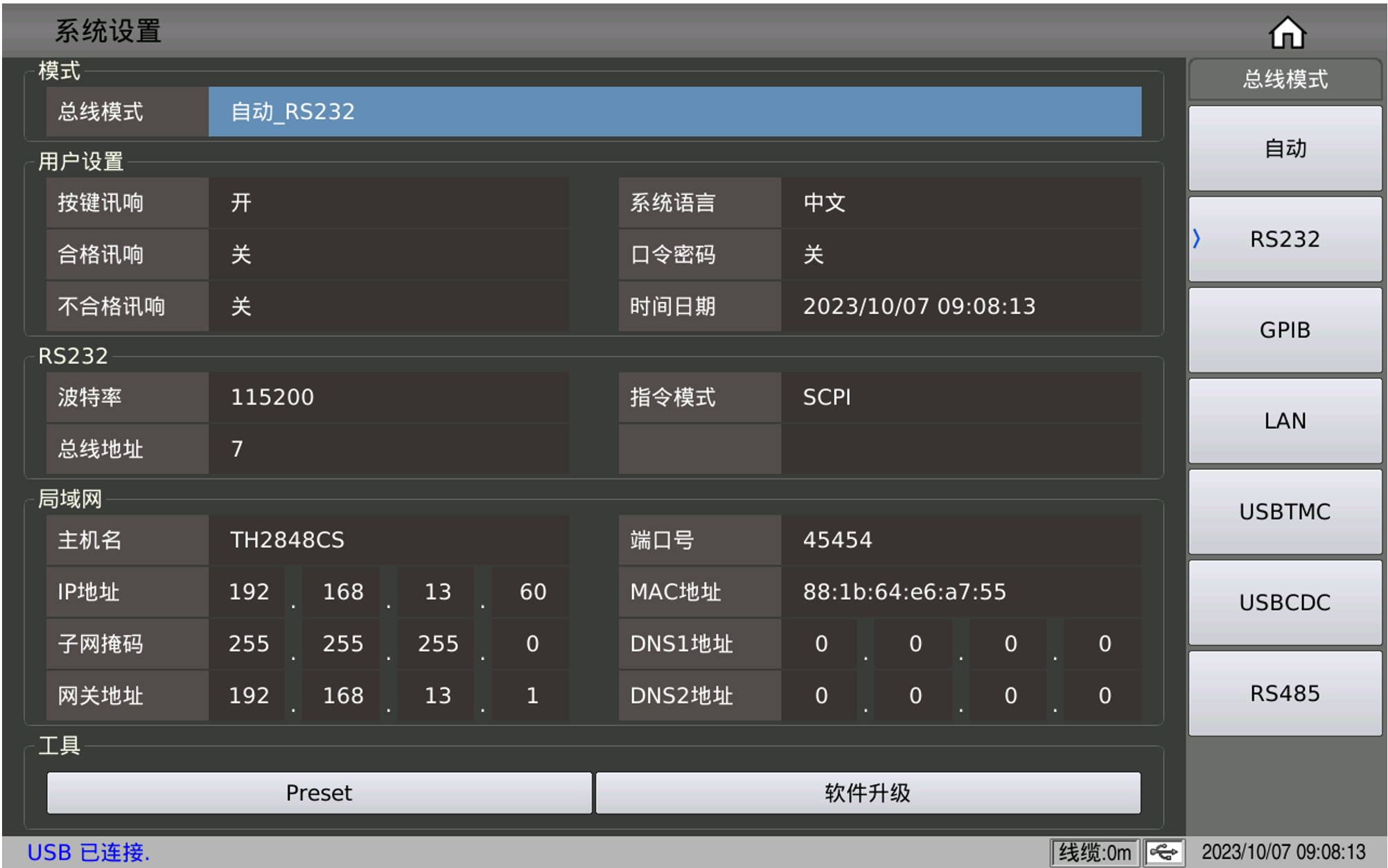Click the 时间日期 date and time field
Viewport: 1388px width, 868px height.
[963, 306]
